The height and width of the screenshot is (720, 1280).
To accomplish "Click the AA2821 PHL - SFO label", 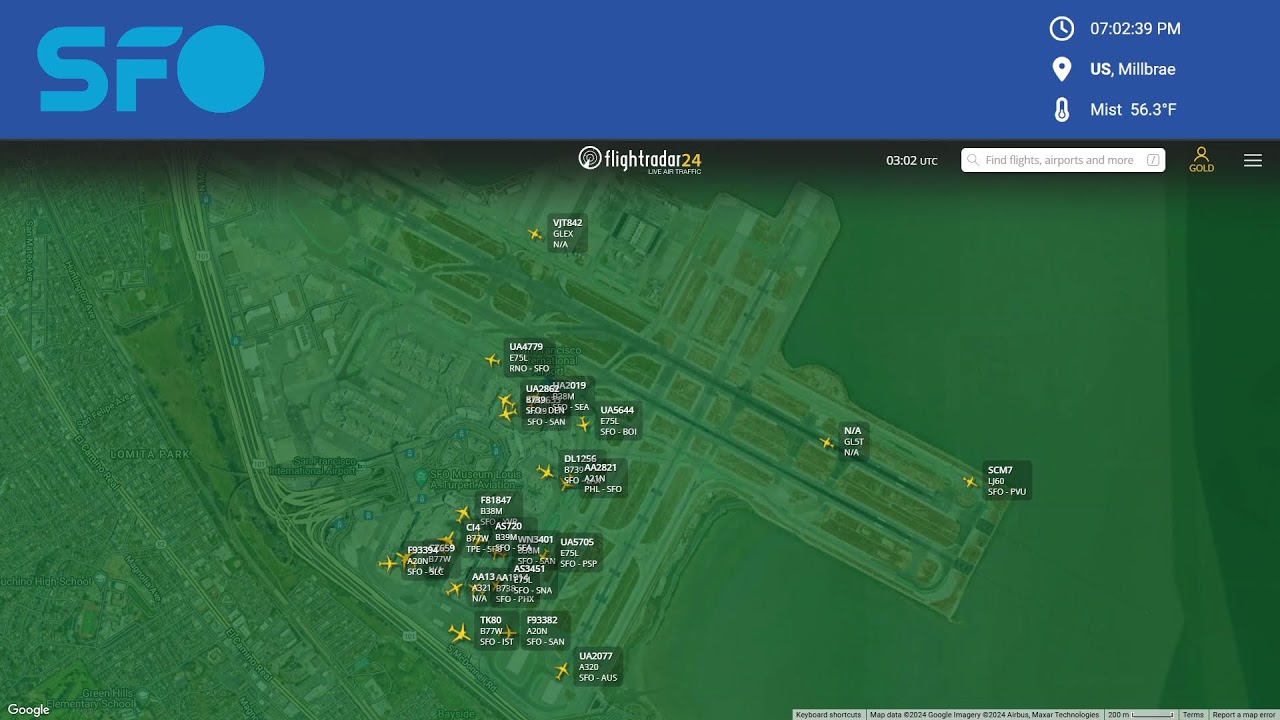I will pyautogui.click(x=604, y=478).
